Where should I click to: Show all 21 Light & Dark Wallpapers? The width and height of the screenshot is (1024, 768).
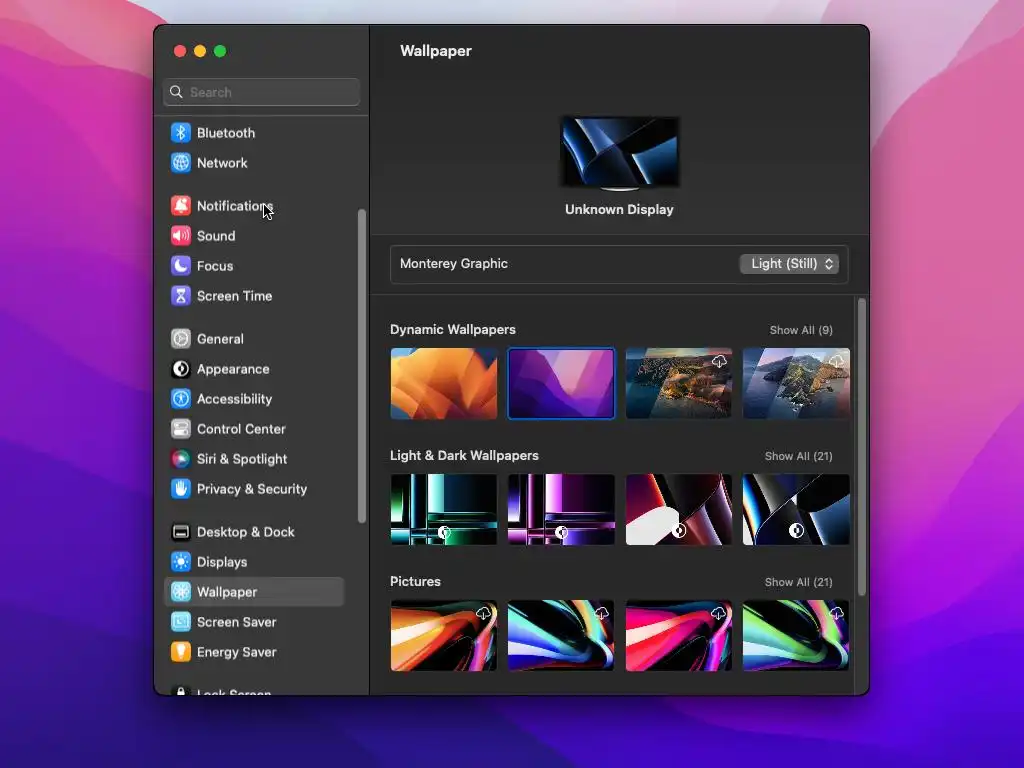tap(798, 456)
